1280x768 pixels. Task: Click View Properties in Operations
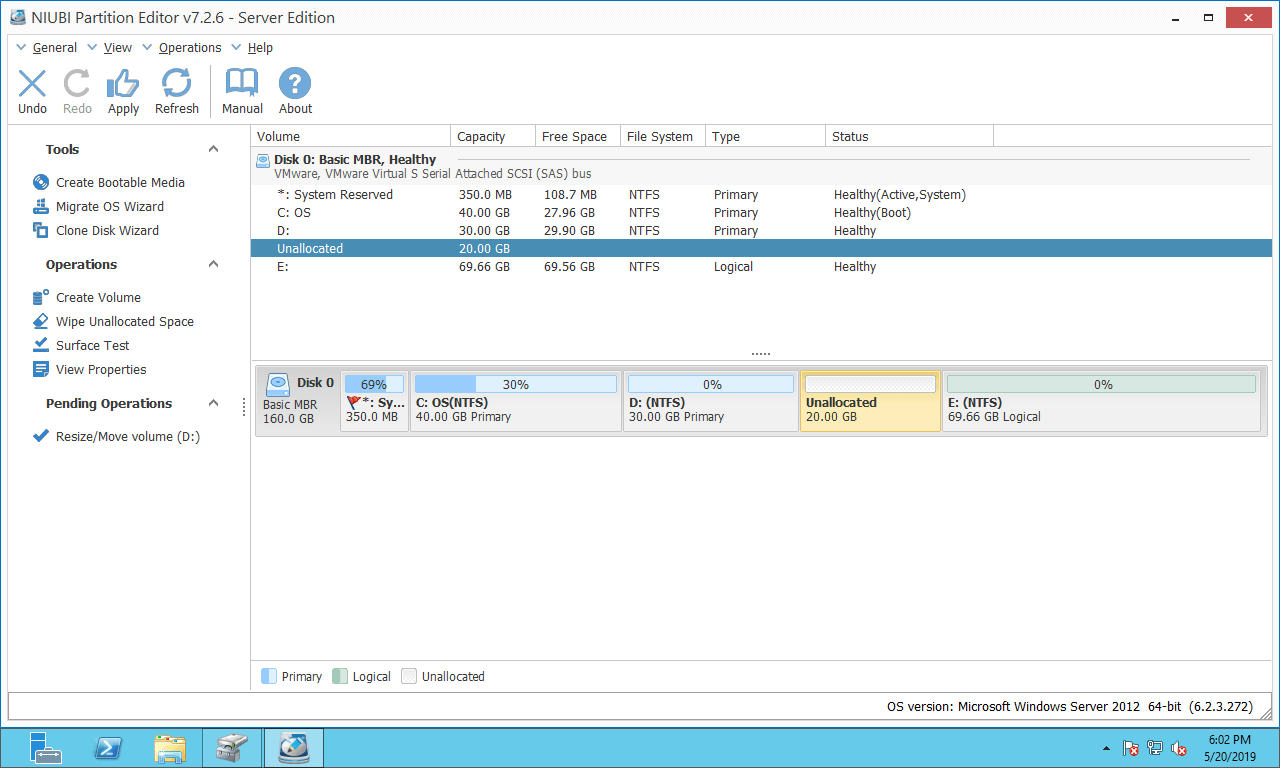pos(100,370)
